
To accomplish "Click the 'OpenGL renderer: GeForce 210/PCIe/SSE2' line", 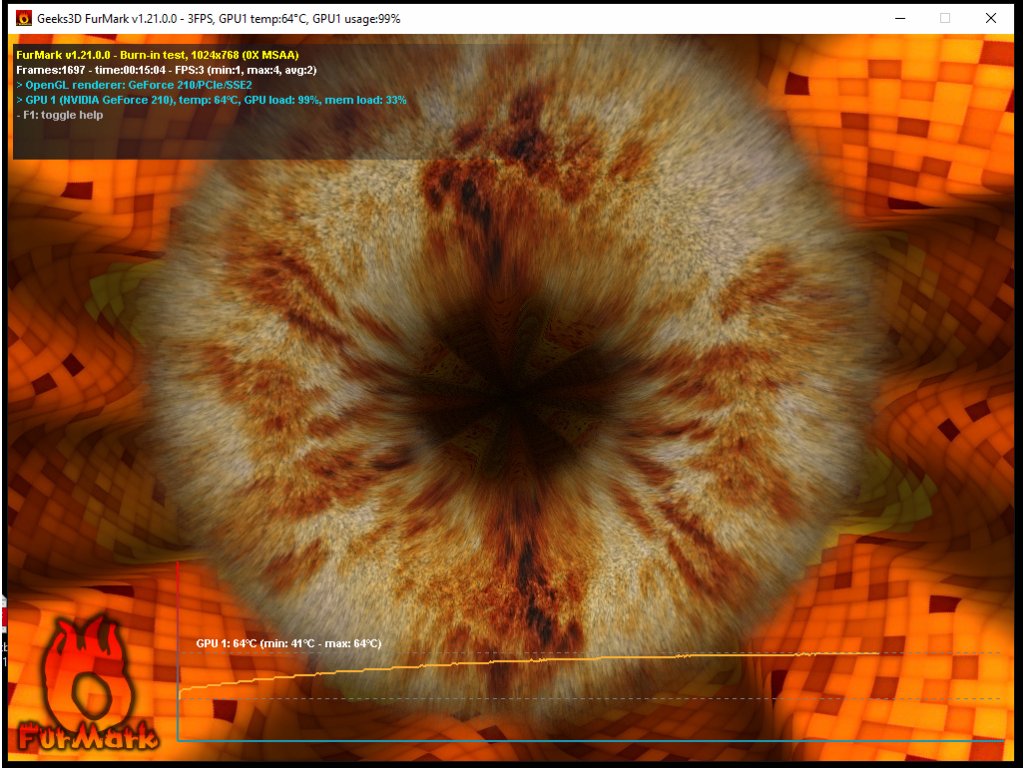I will click(134, 85).
